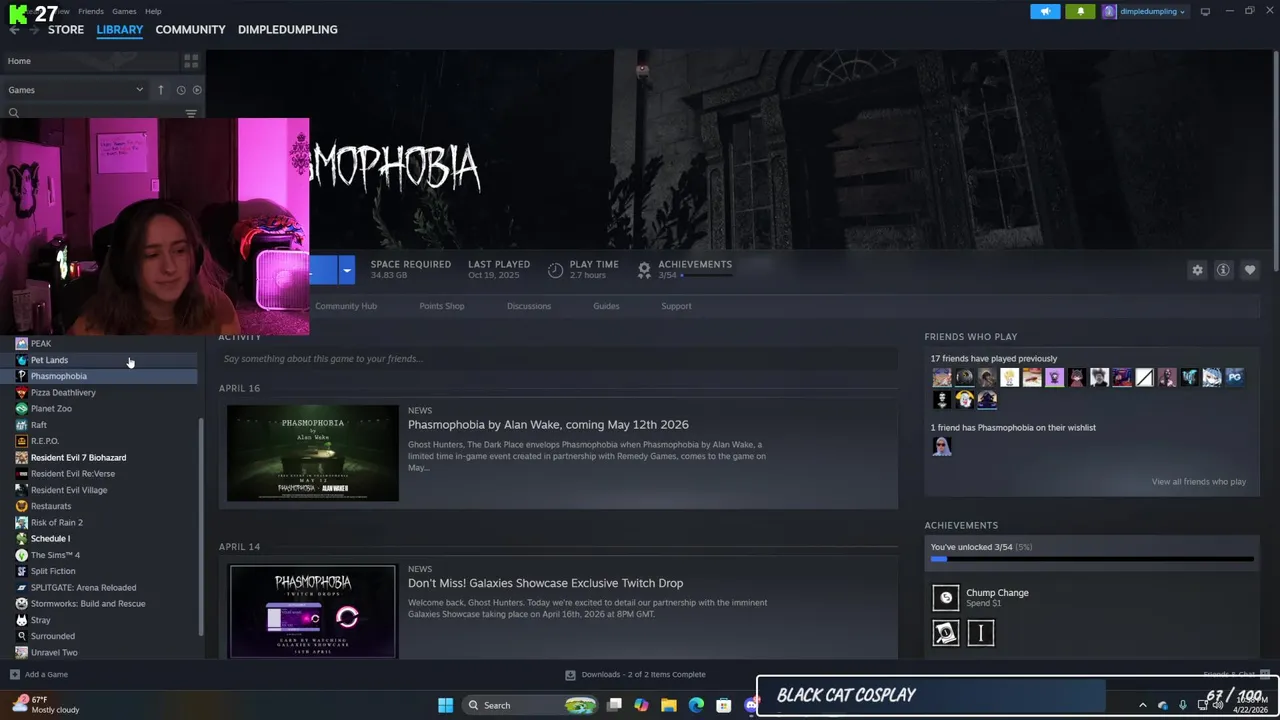
Task: Open the green notifications bell
Action: tap(1080, 12)
